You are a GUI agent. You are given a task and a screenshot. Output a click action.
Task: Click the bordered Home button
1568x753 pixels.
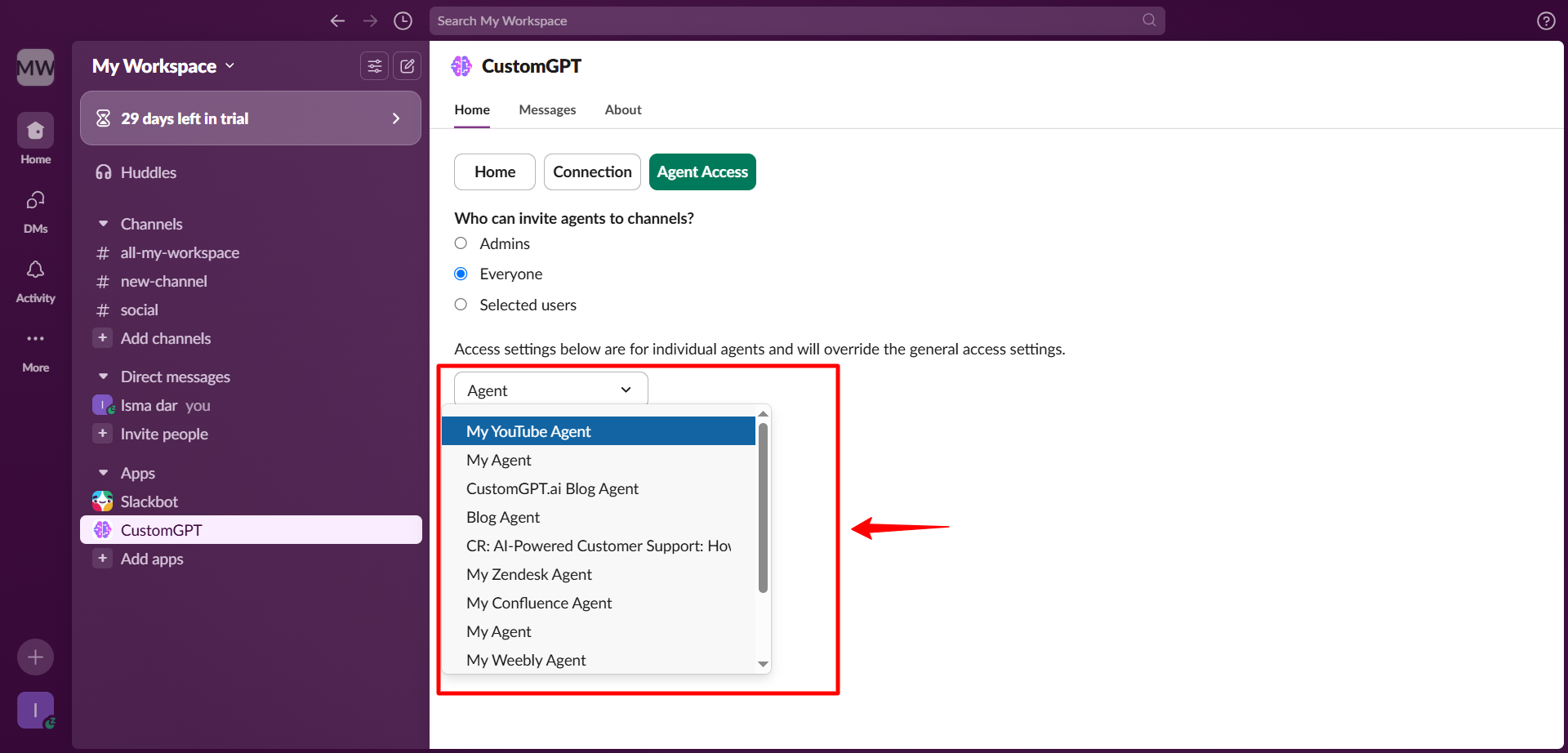(495, 172)
